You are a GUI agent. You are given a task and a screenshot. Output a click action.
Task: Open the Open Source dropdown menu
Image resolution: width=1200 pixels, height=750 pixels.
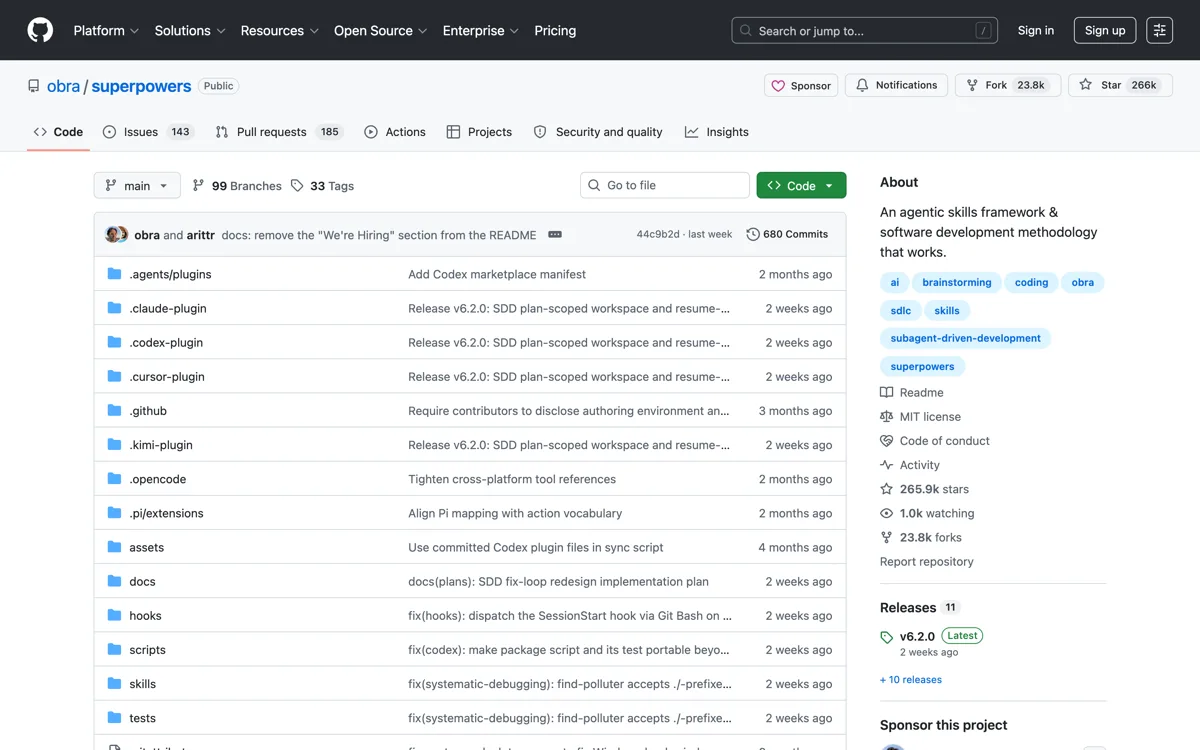[x=381, y=31]
